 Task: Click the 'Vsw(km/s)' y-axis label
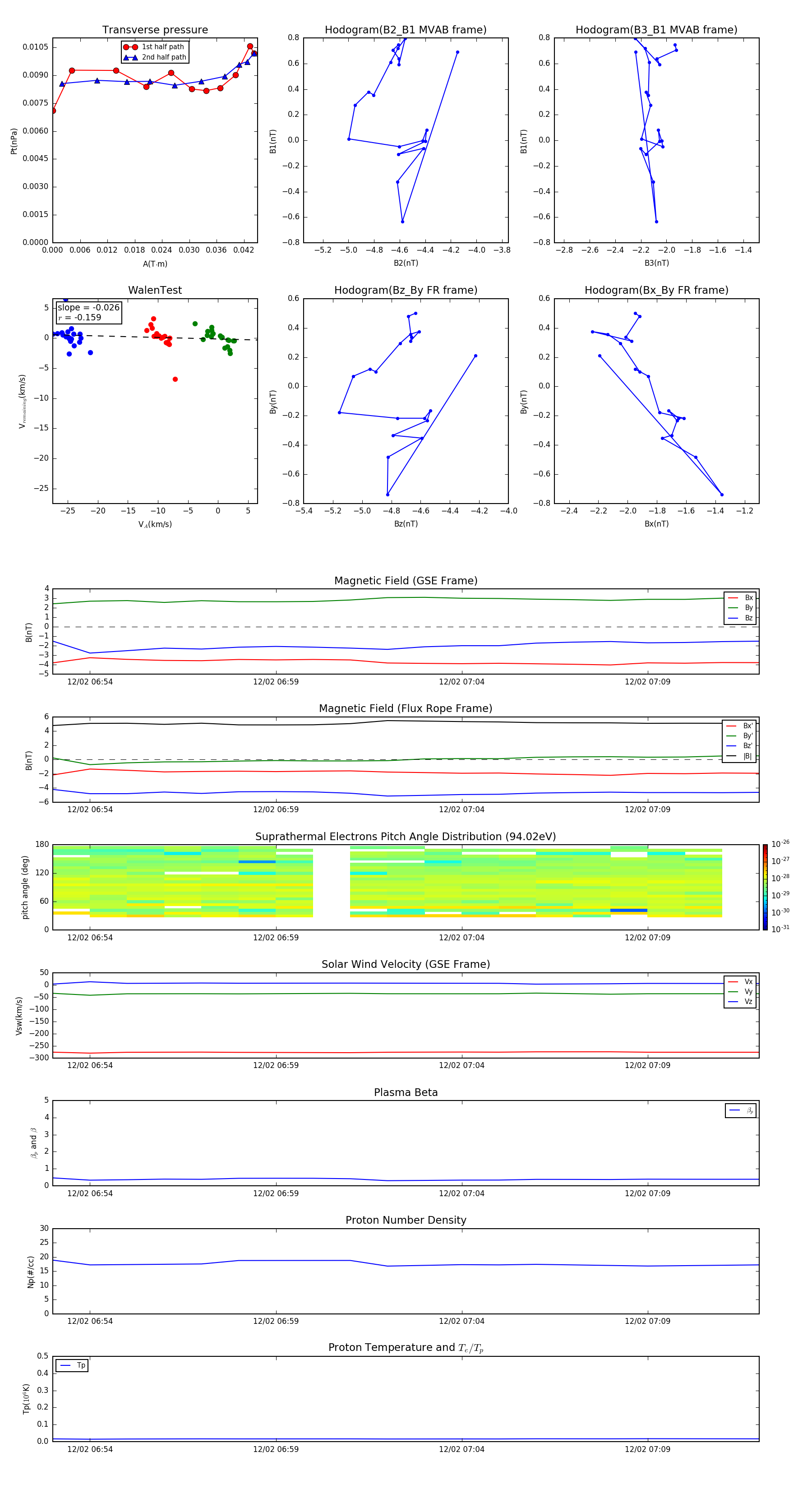tap(18, 1016)
